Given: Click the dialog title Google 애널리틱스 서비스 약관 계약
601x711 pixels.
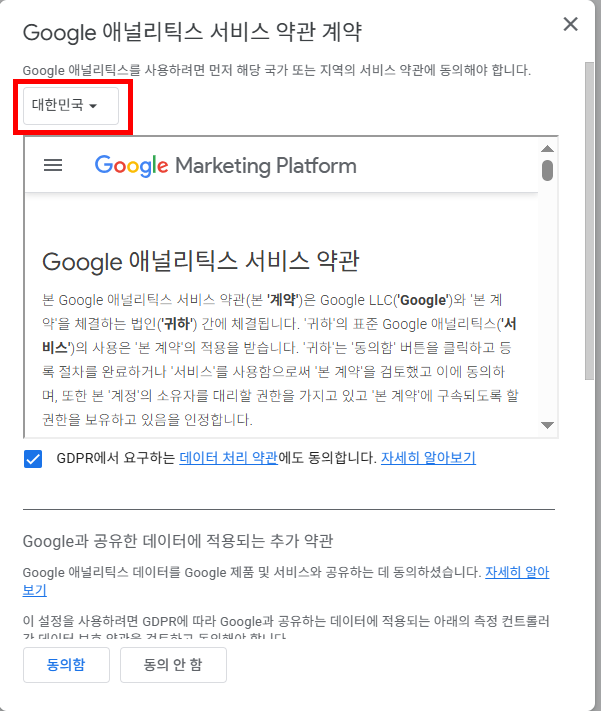Looking at the screenshot, I should click(192, 32).
